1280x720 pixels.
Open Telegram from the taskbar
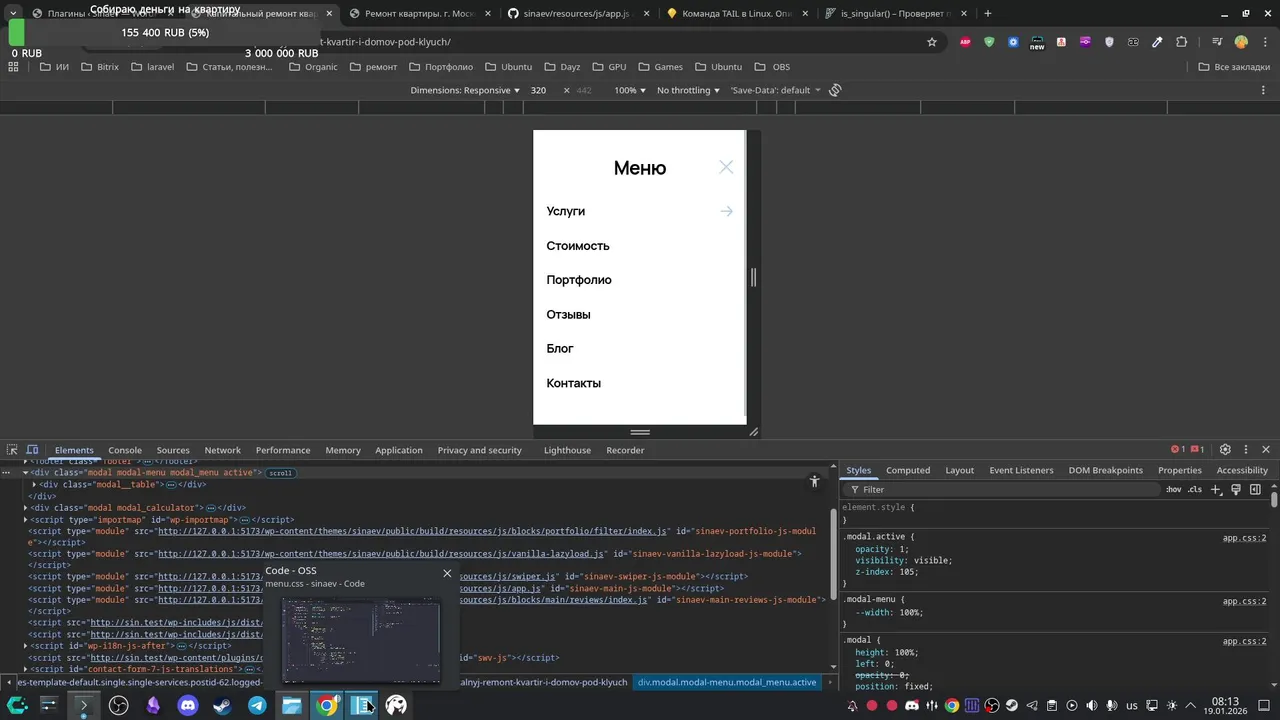[257, 705]
